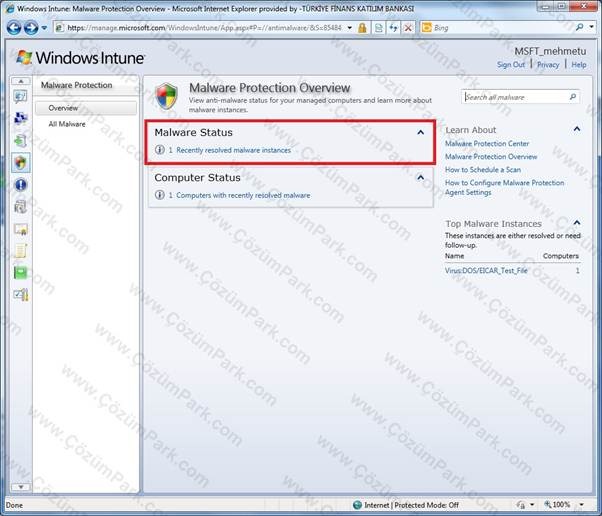Sign Out of the Intune console
Image resolution: width=602 pixels, height=516 pixels.
click(x=511, y=64)
